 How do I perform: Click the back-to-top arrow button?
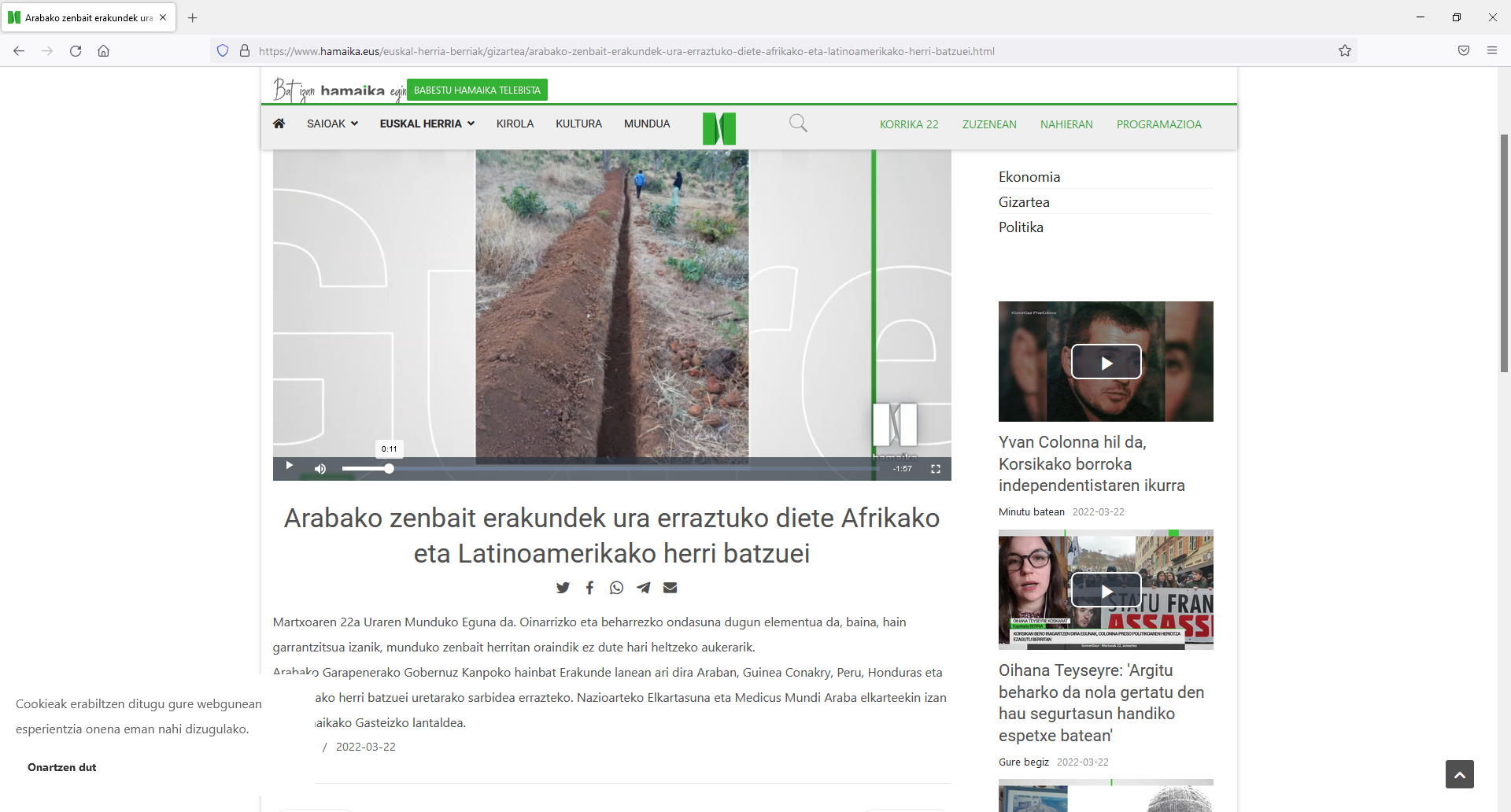click(x=1460, y=774)
